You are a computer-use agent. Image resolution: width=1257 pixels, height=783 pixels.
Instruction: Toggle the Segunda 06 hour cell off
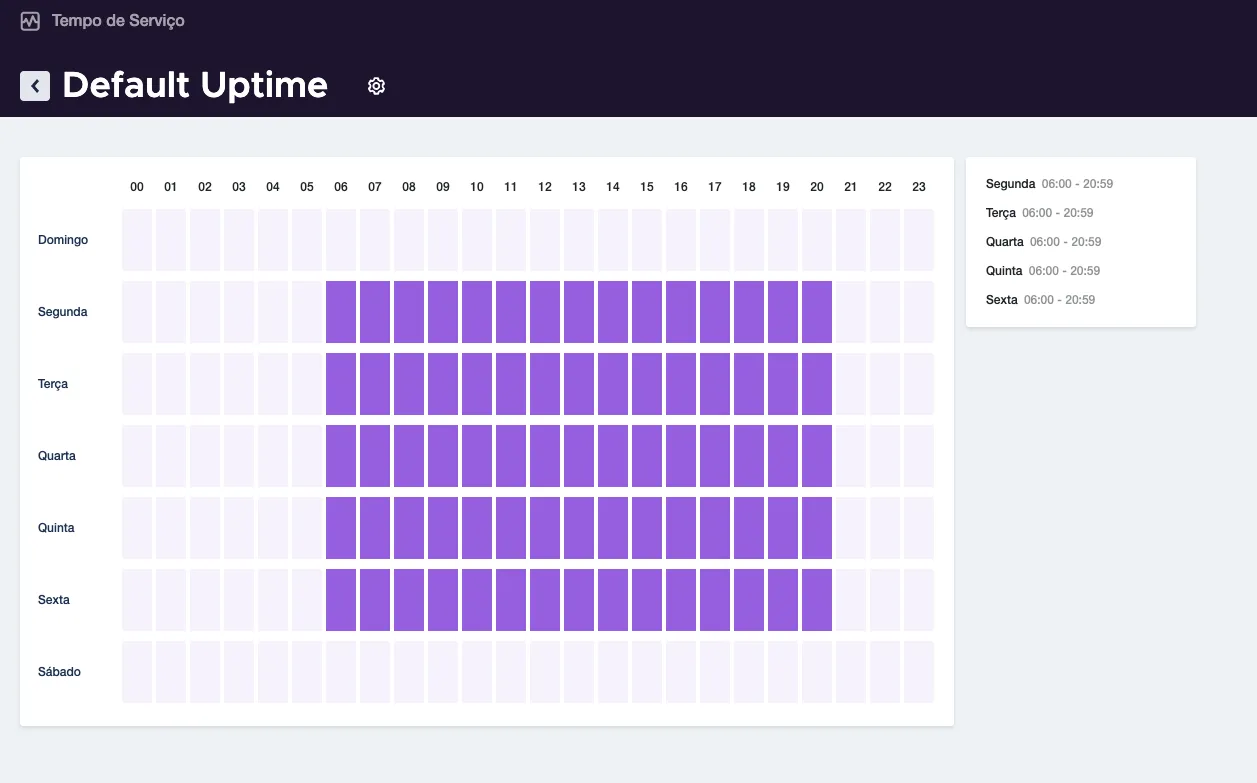coord(341,312)
